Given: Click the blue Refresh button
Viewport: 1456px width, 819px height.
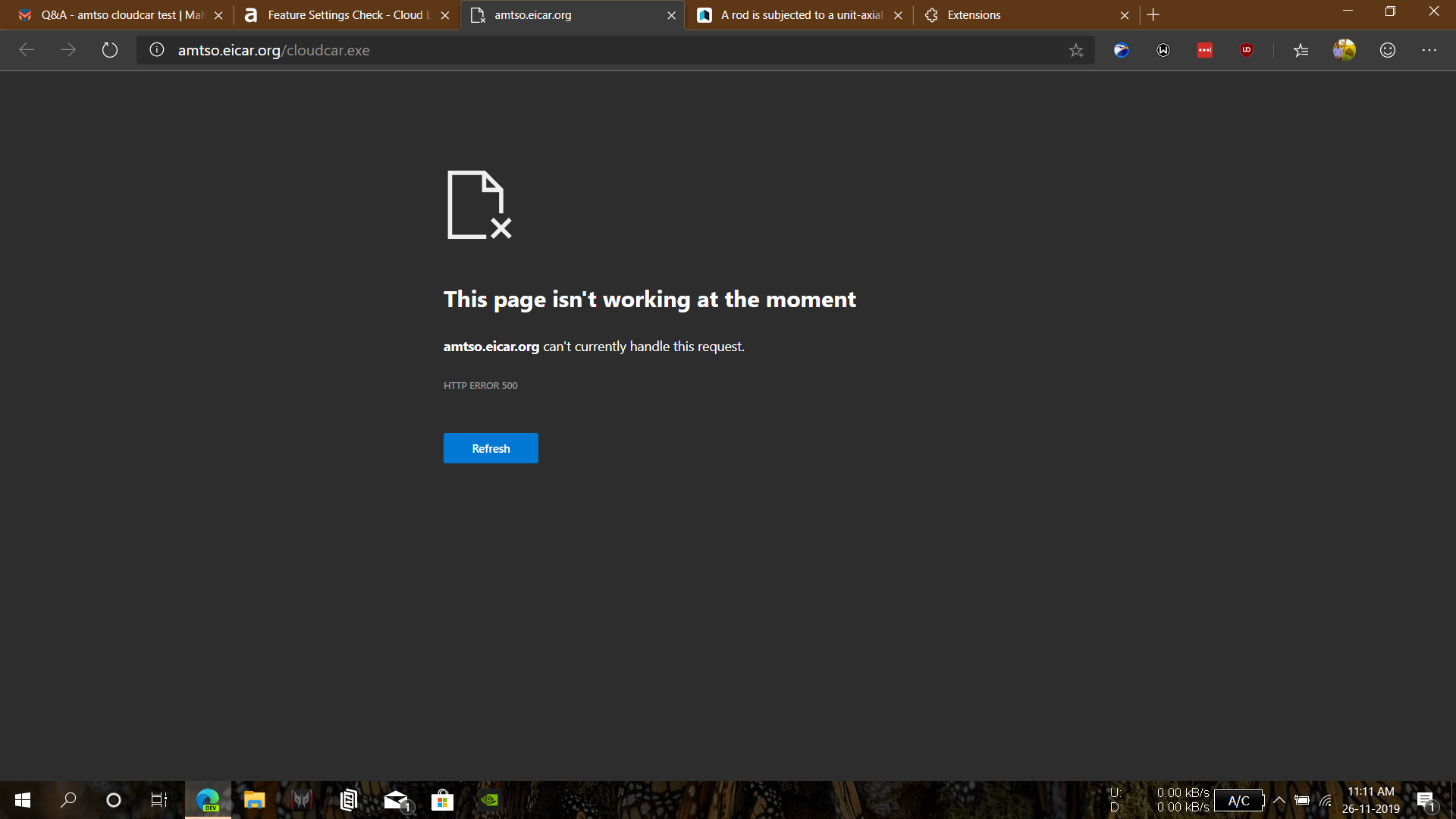Looking at the screenshot, I should (491, 448).
